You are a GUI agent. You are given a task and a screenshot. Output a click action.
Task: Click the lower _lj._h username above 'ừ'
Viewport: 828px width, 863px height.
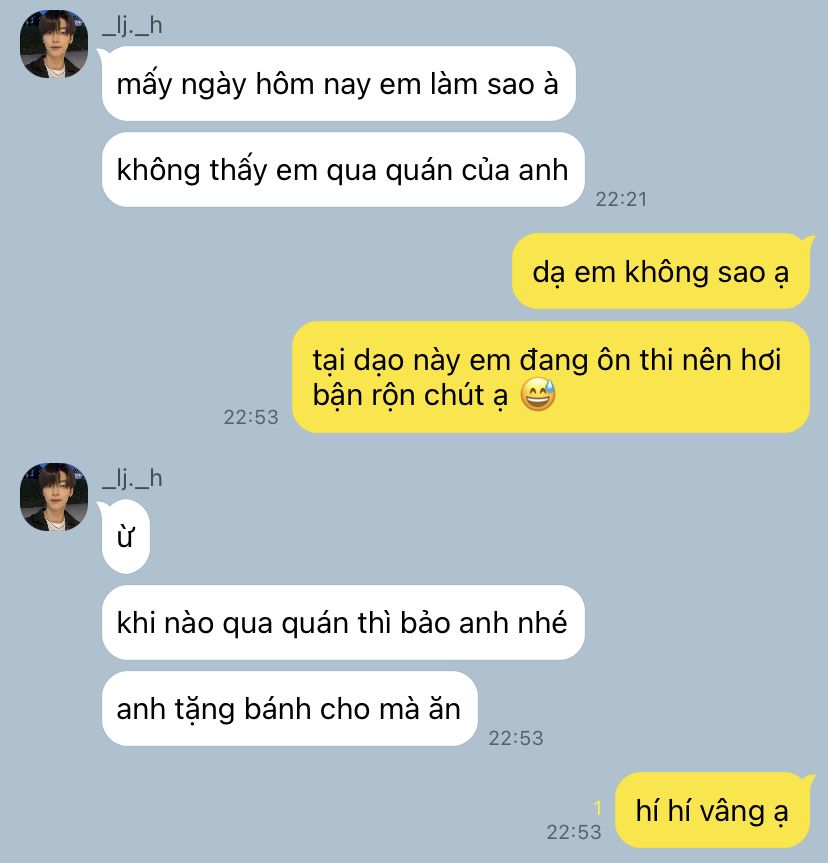click(132, 479)
